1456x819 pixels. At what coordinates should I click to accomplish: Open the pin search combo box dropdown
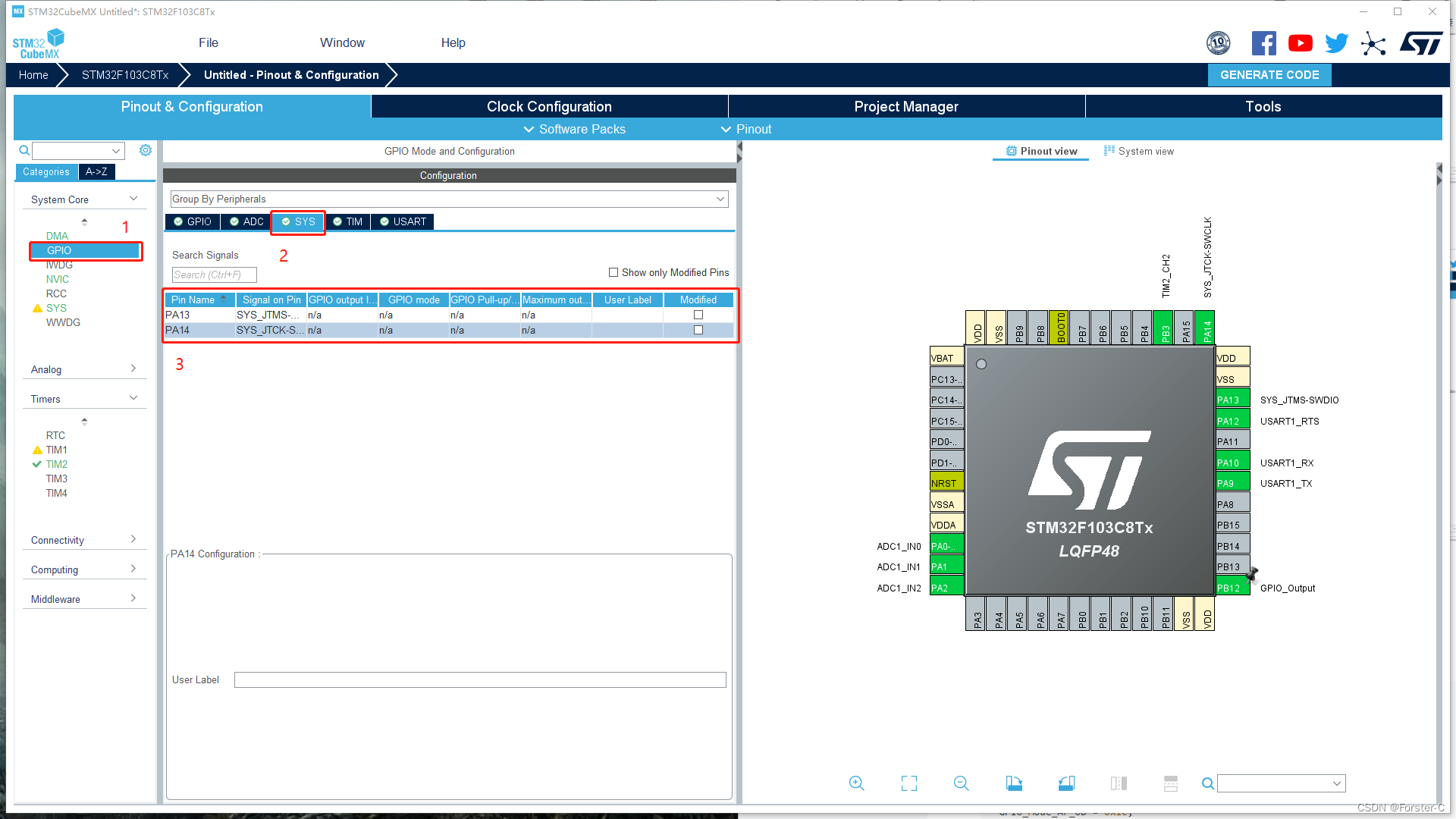(x=1337, y=783)
